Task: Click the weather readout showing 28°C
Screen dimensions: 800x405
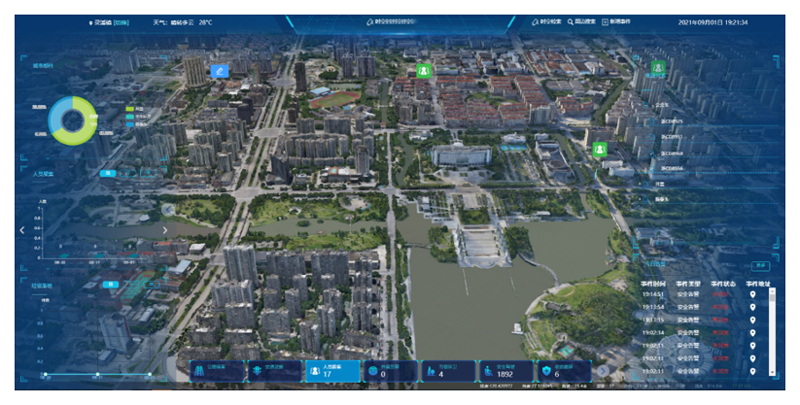Action: [183, 22]
